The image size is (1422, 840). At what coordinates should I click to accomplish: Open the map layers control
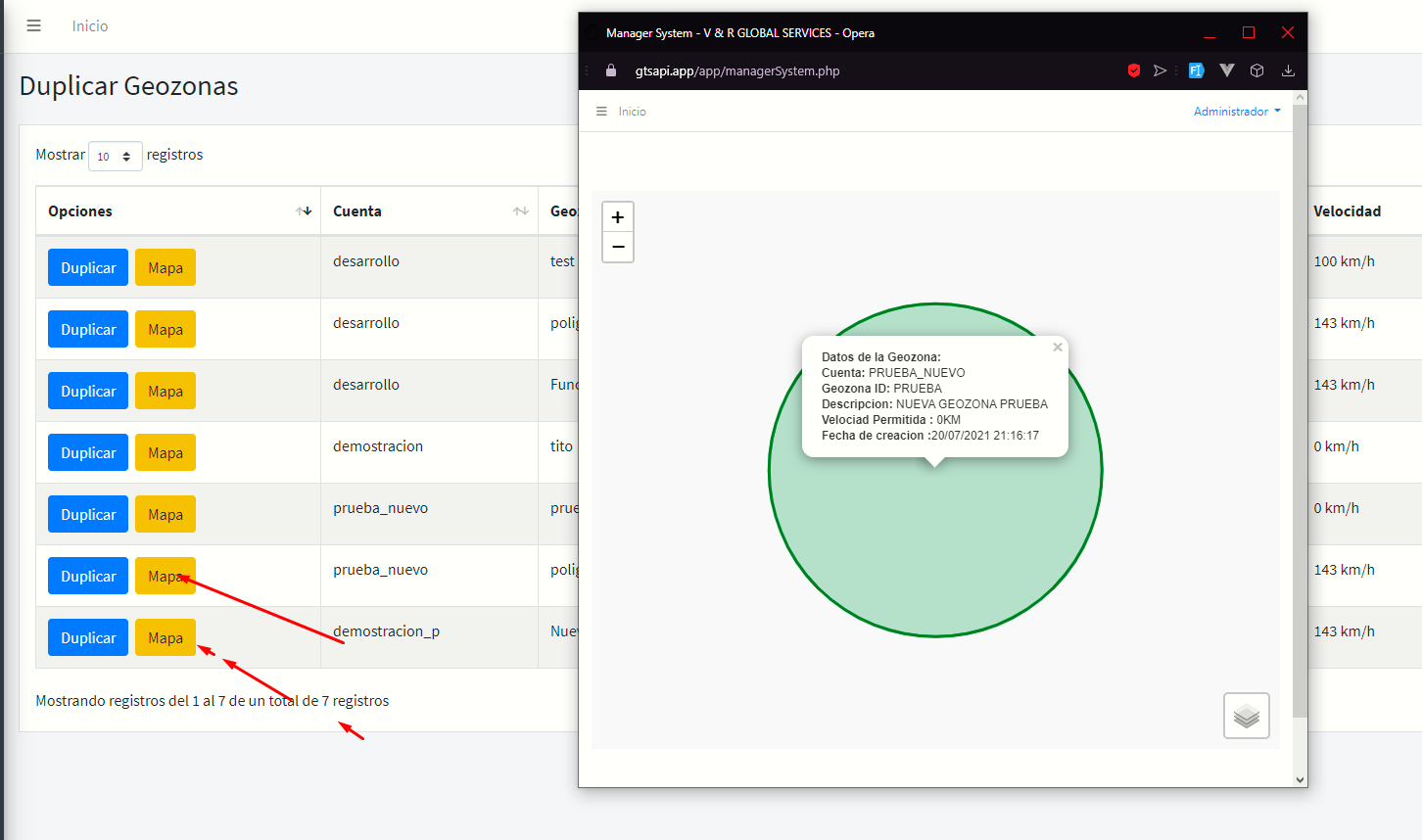[x=1246, y=716]
